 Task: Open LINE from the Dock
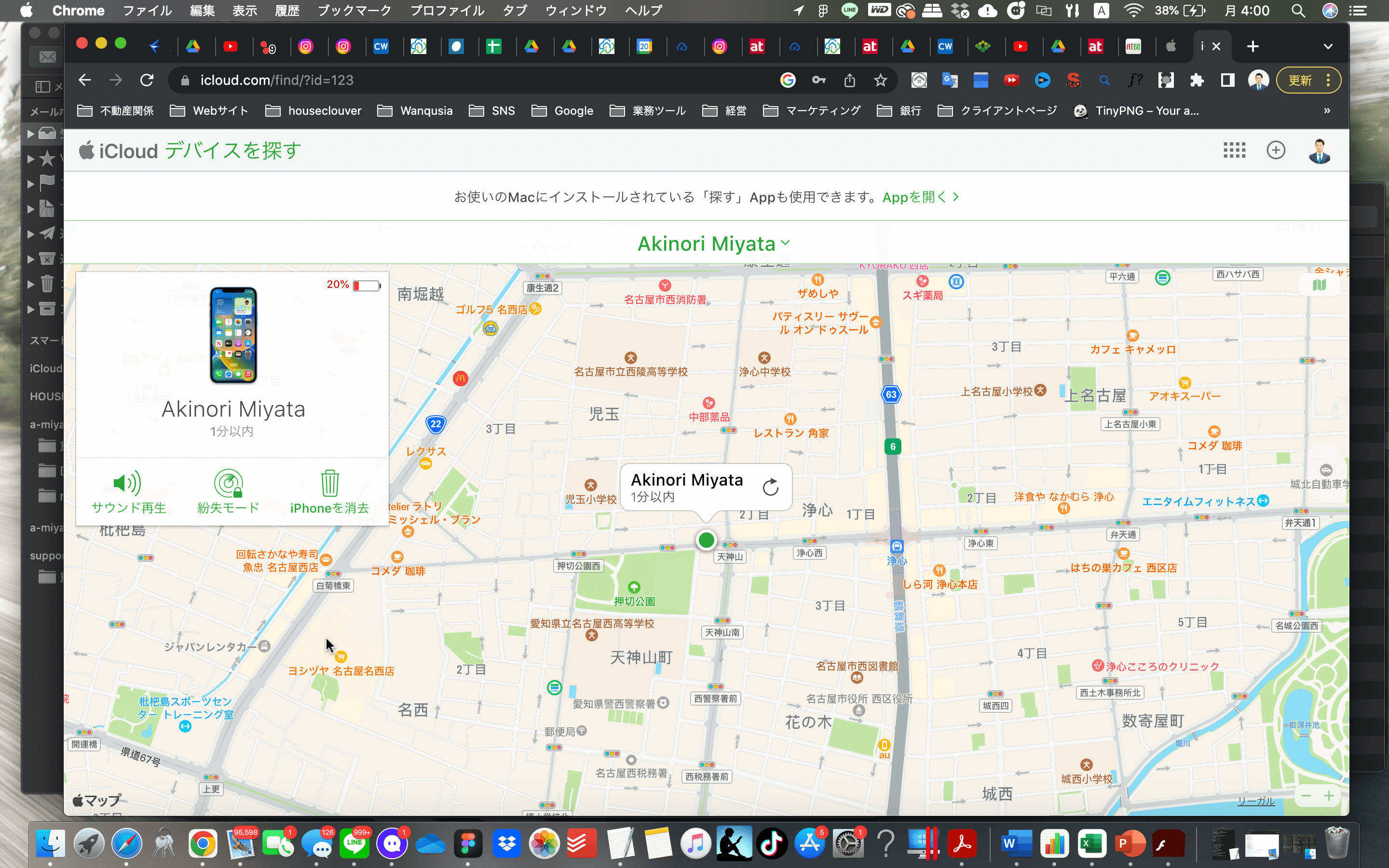pos(354,843)
